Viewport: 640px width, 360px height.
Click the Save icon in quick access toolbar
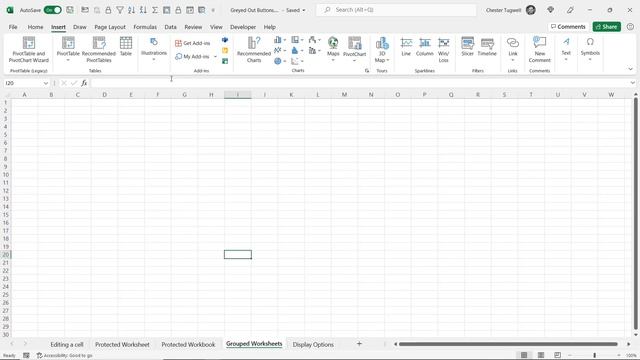click(70, 10)
